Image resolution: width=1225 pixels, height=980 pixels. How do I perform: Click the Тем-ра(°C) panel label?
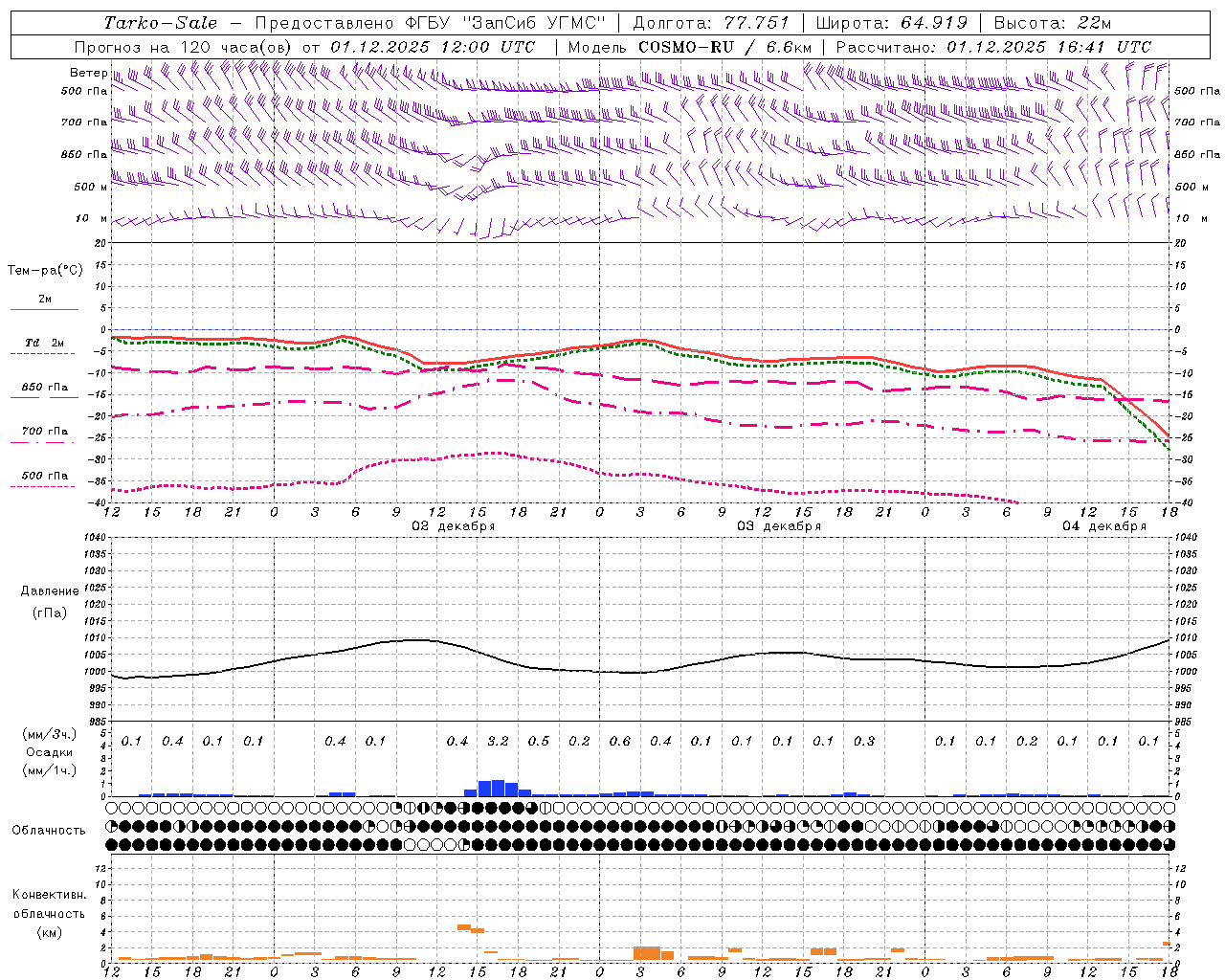pos(45,271)
